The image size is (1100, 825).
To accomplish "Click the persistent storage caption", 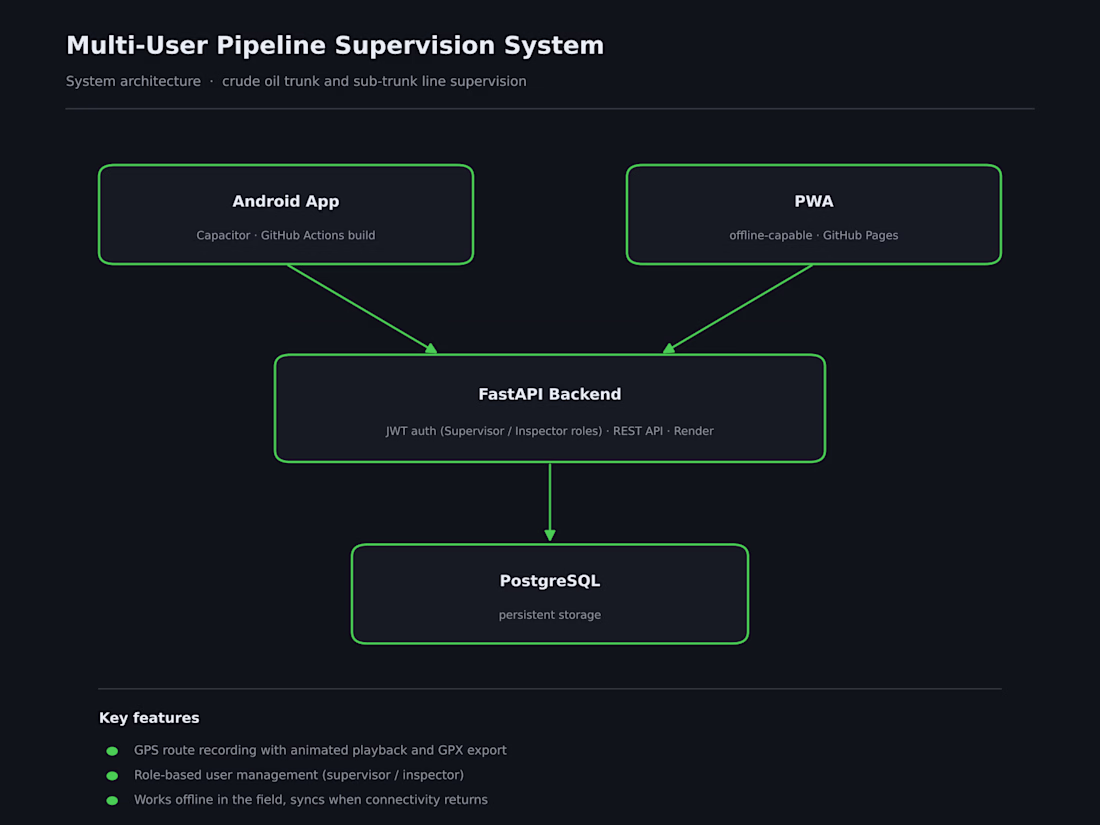I will point(549,615).
